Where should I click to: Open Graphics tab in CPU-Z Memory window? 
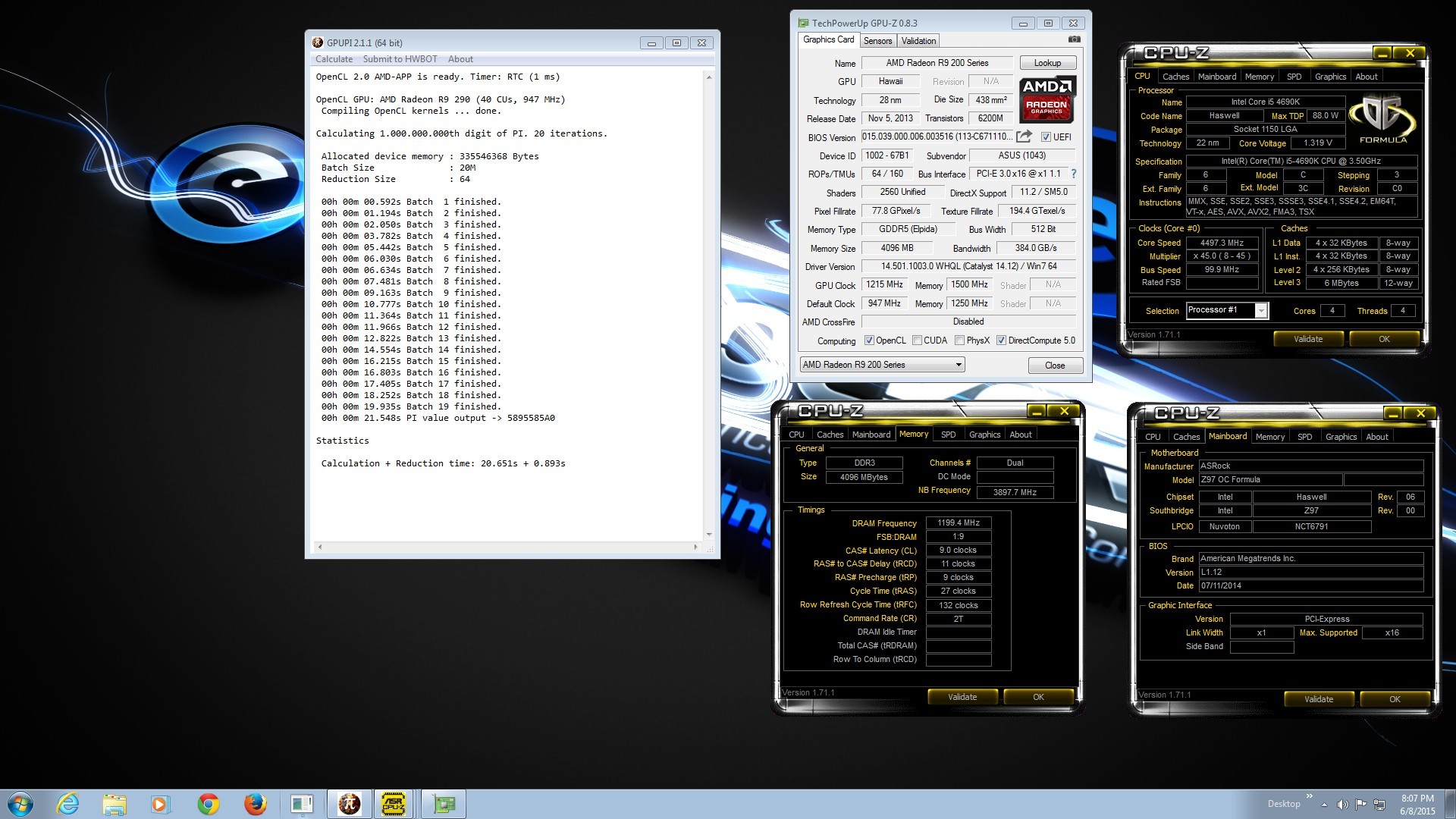(984, 435)
